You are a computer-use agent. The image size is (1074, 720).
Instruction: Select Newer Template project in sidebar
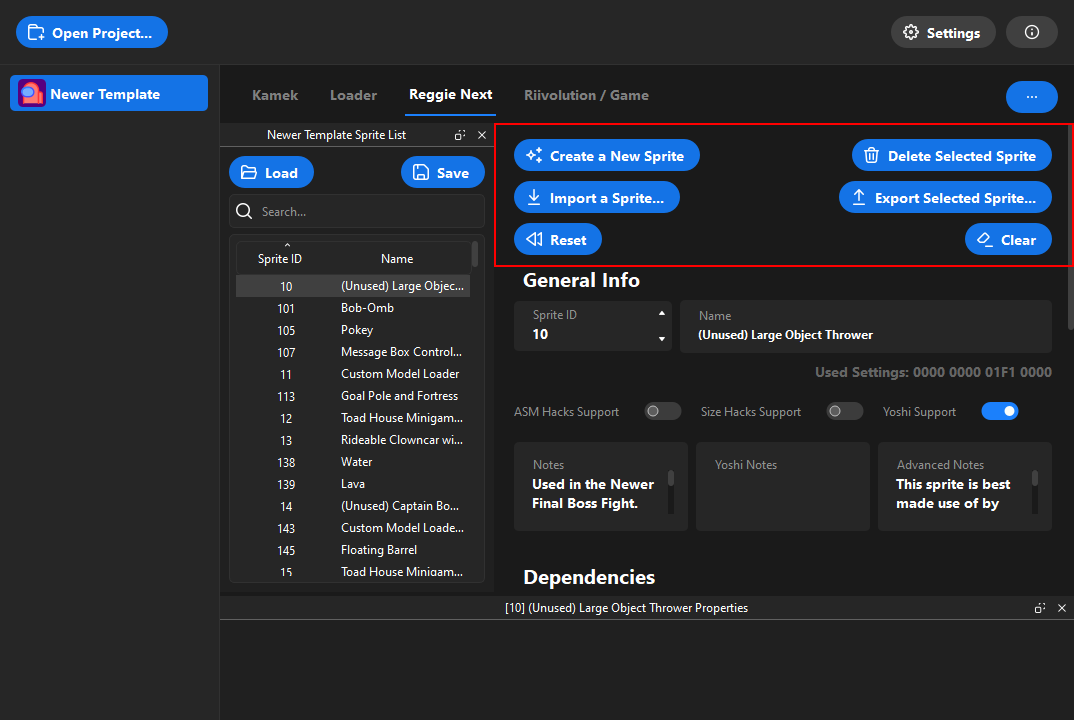(x=109, y=93)
